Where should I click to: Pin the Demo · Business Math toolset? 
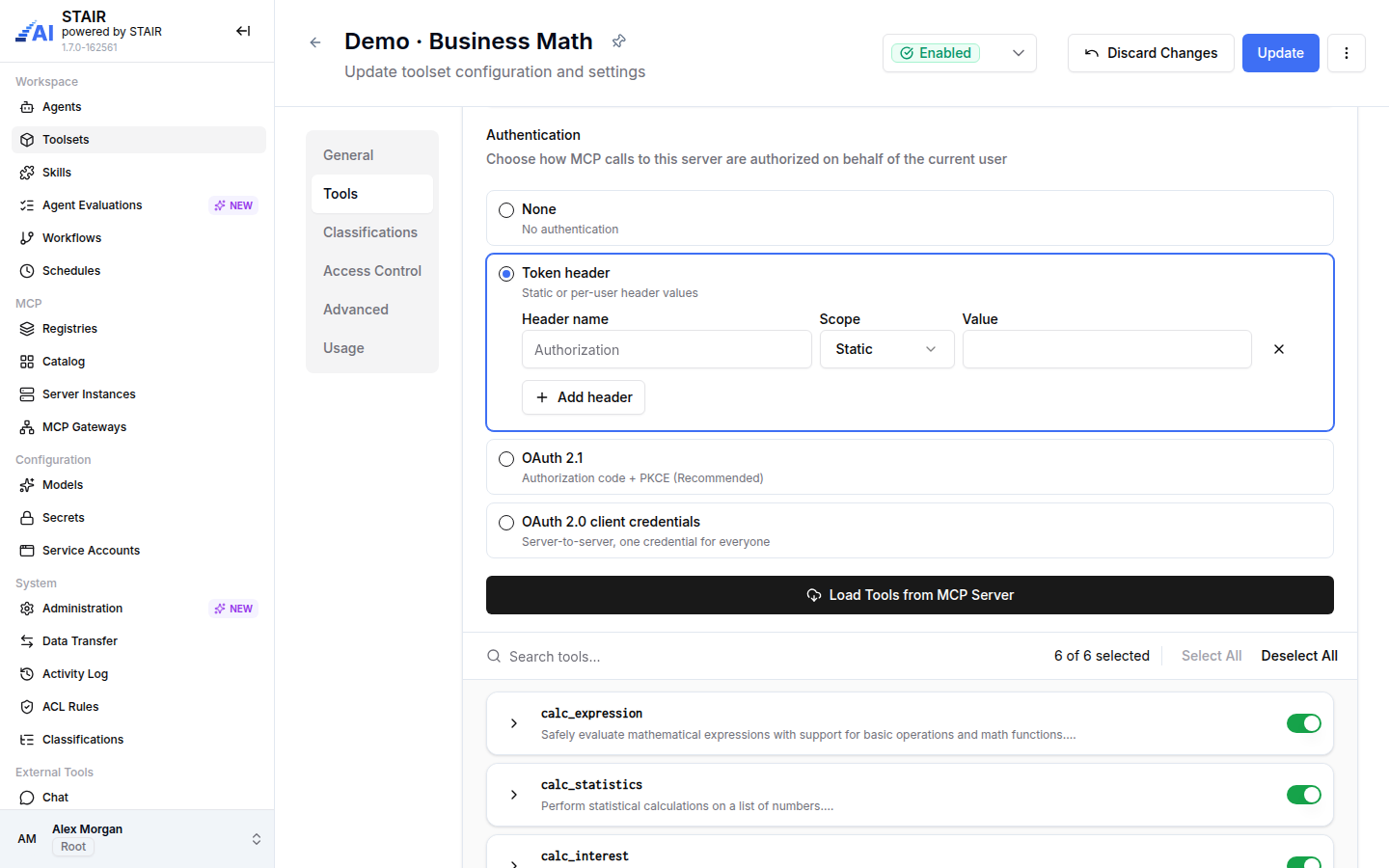coord(619,41)
